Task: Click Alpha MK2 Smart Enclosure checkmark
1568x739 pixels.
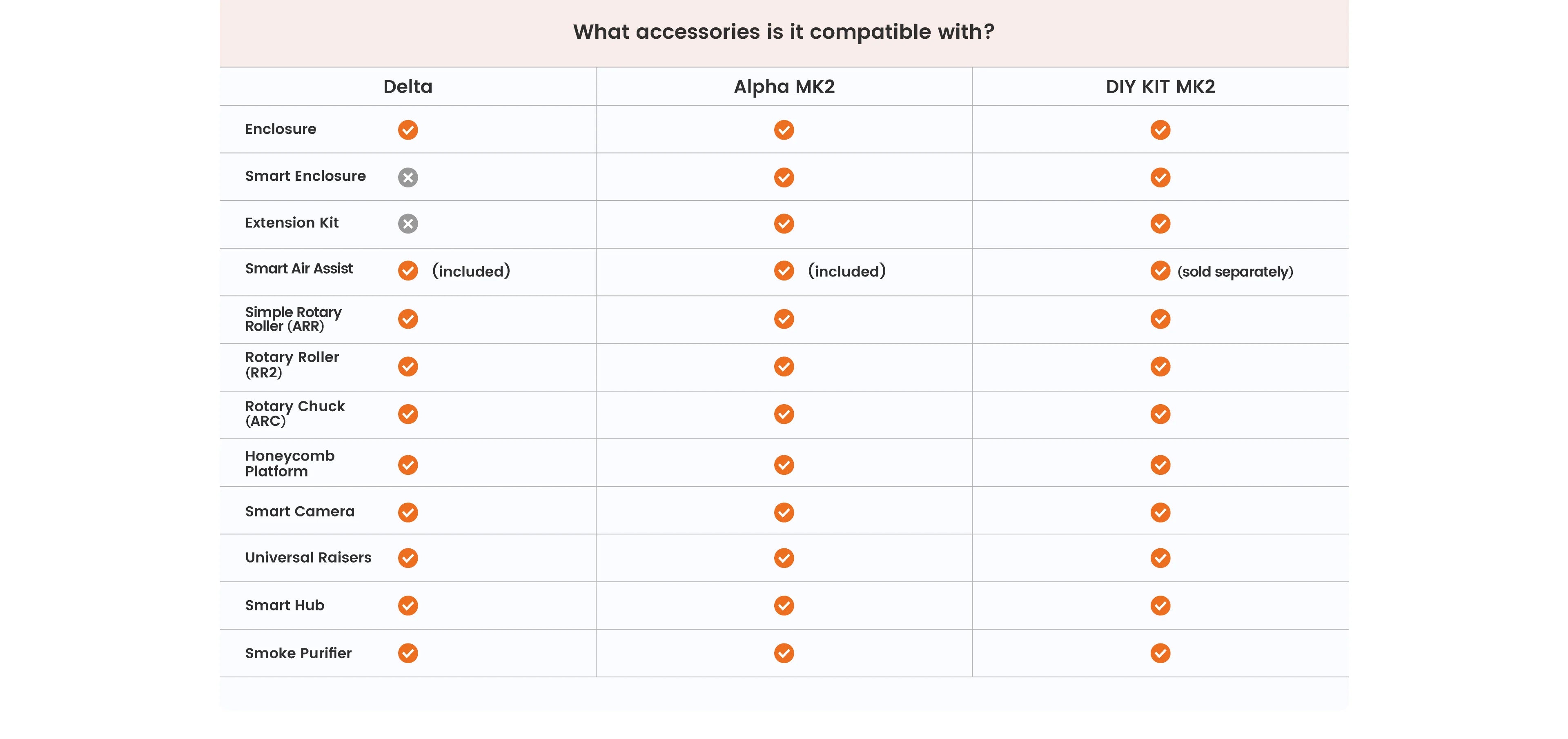Action: [x=784, y=177]
